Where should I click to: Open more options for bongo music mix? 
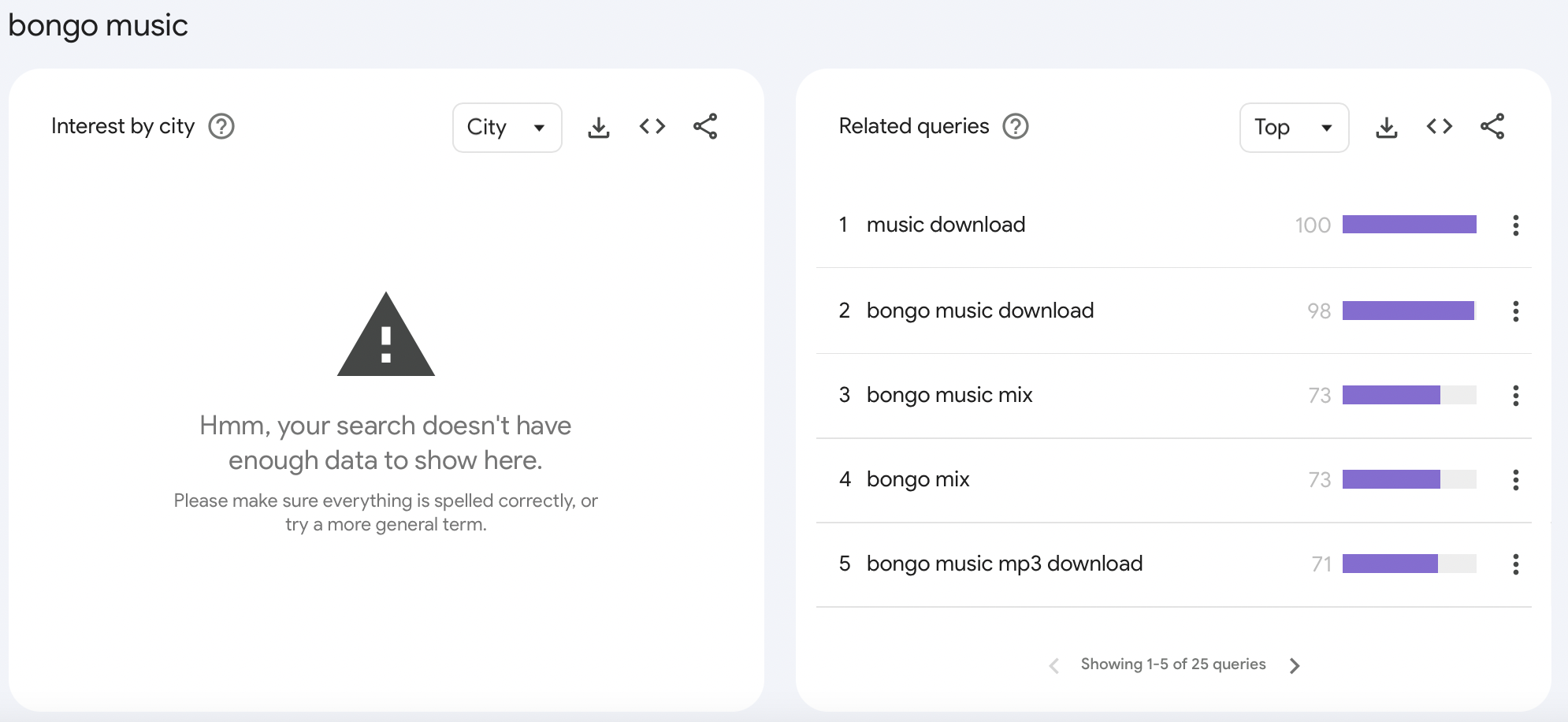pyautogui.click(x=1515, y=396)
